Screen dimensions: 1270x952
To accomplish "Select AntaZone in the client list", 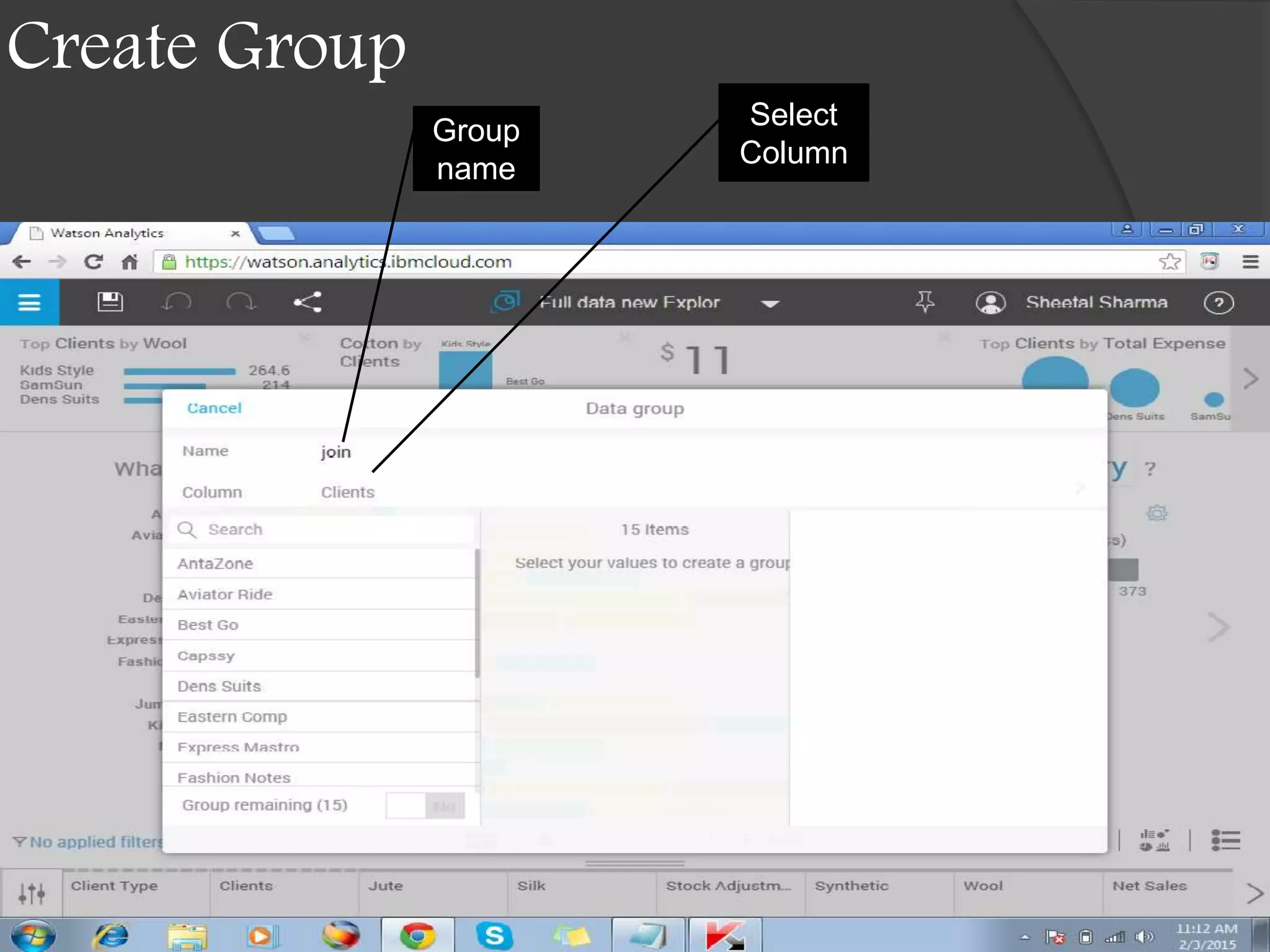I will coord(320,563).
